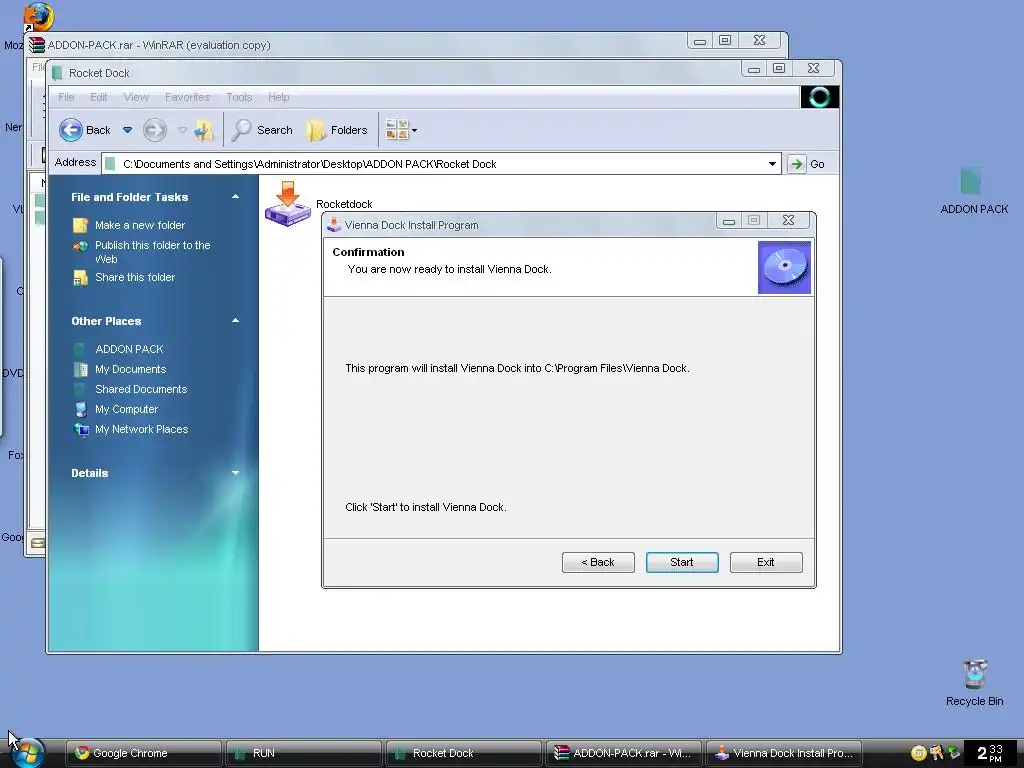This screenshot has height=768, width=1024.
Task: Click Make a new folder link
Action: pos(140,225)
